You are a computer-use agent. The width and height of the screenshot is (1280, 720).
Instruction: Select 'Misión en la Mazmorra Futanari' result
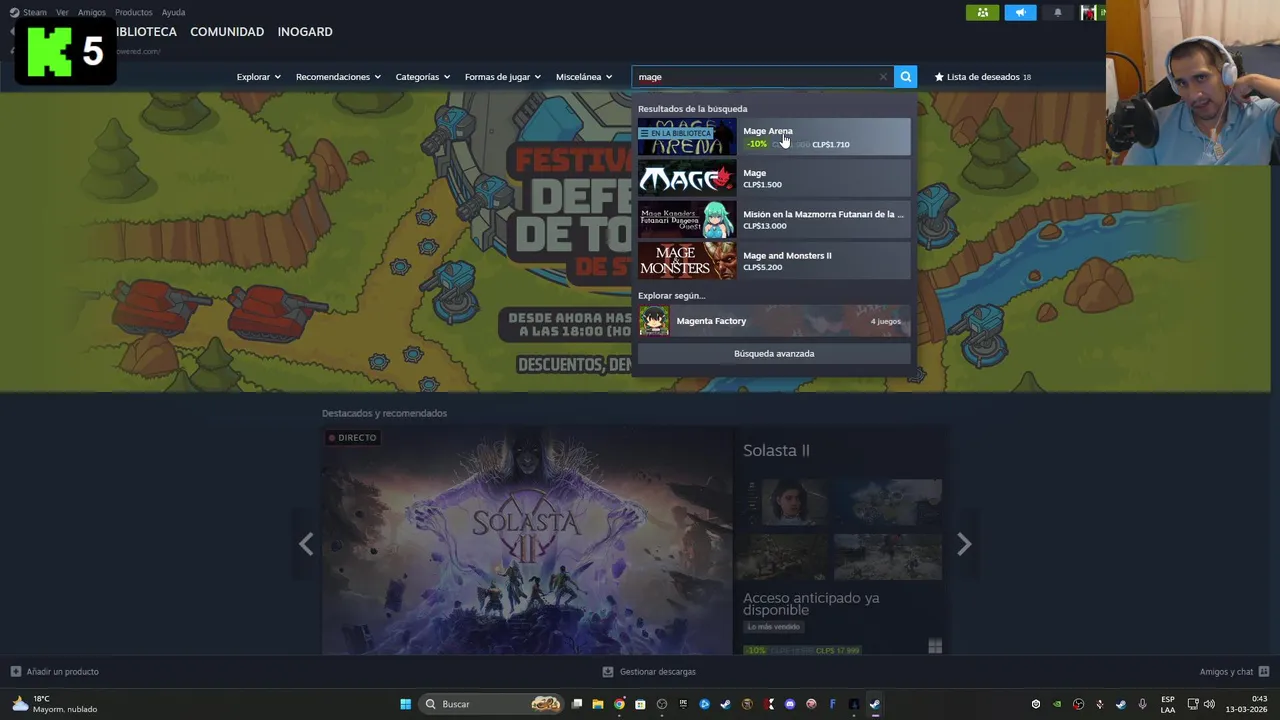(x=774, y=220)
